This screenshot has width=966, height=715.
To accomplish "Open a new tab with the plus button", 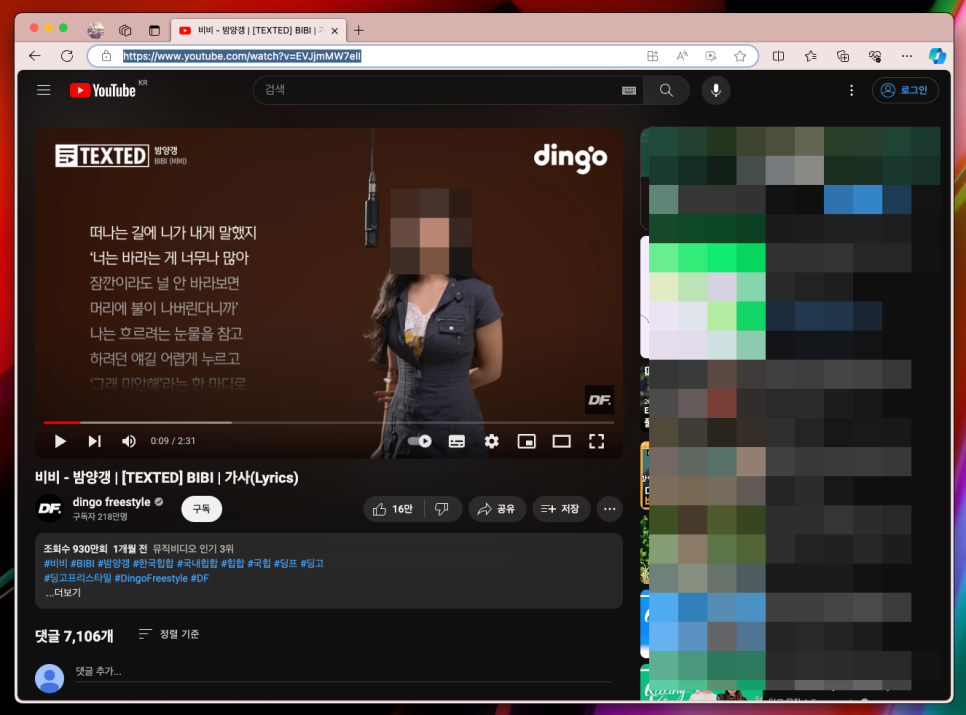I will tap(359, 30).
